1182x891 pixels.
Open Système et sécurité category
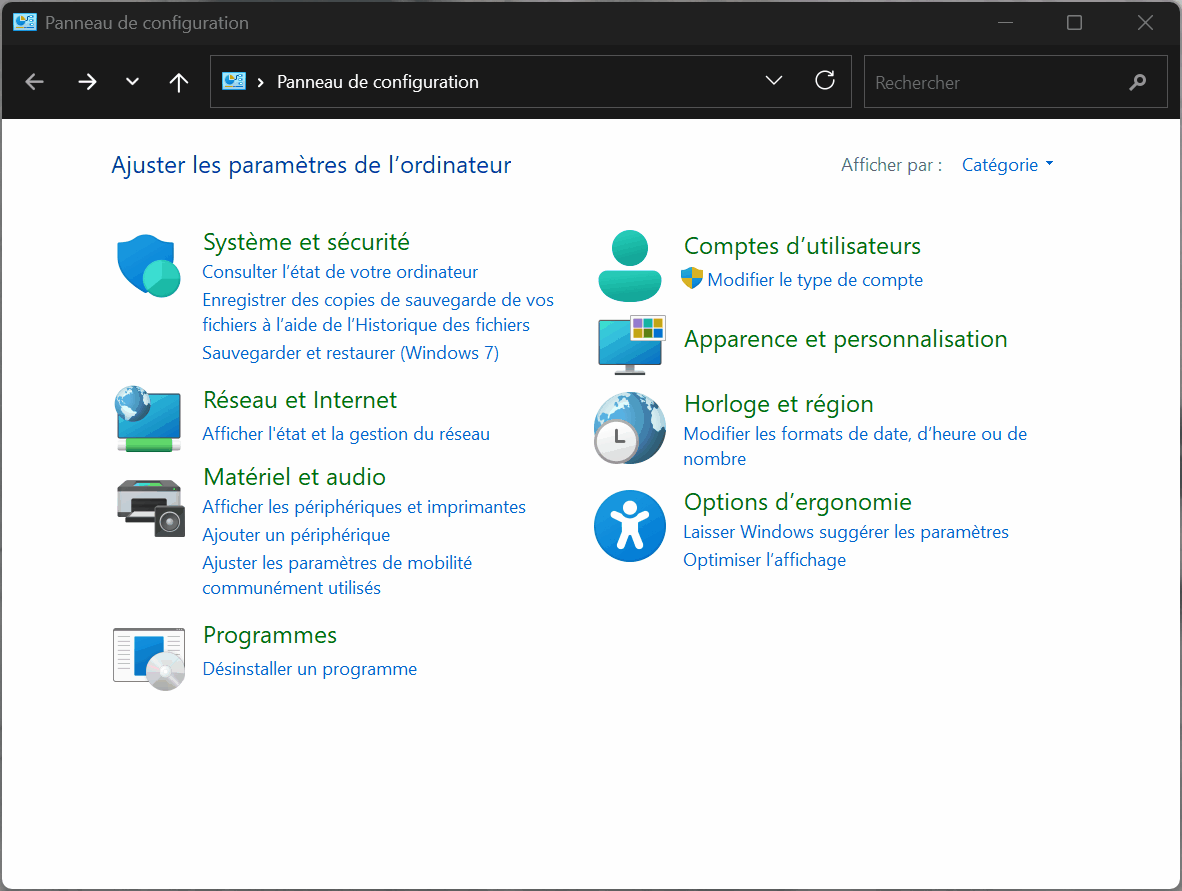pos(306,242)
